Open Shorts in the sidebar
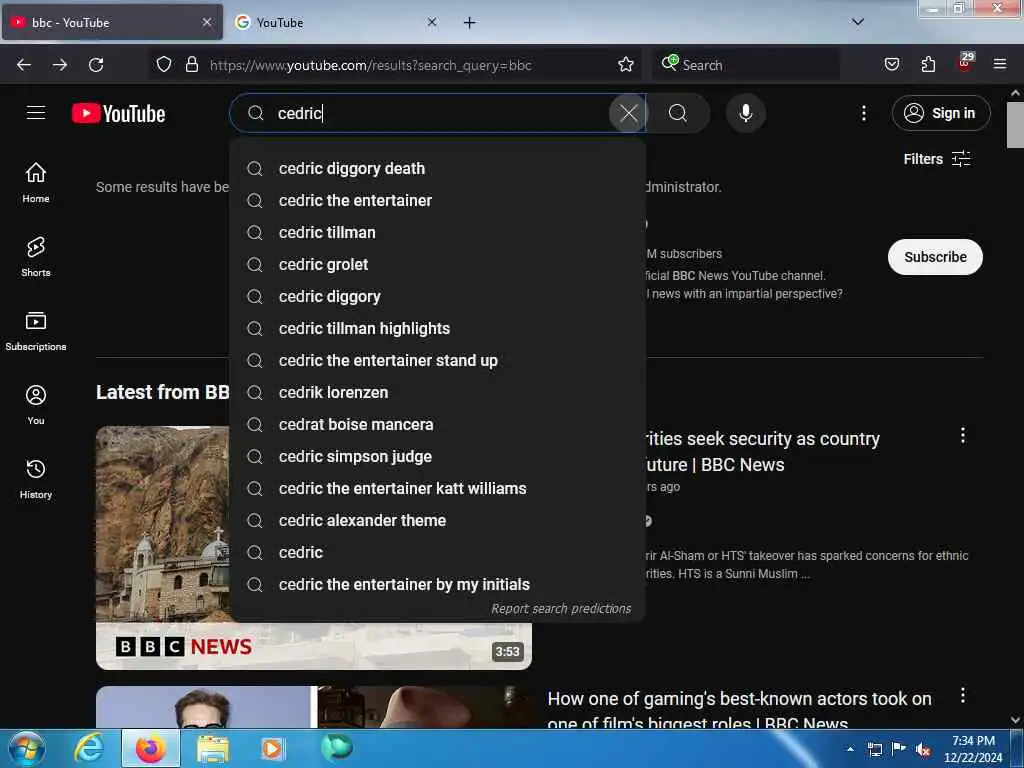The image size is (1024, 768). tap(36, 257)
